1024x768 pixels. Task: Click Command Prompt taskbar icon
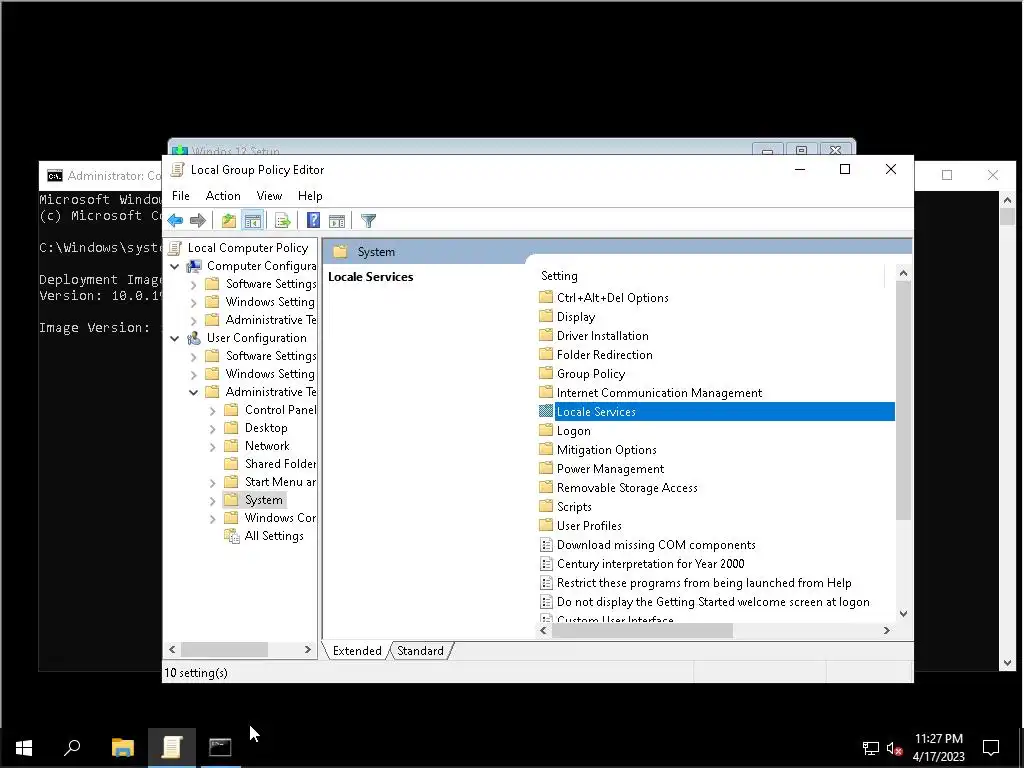pos(220,747)
